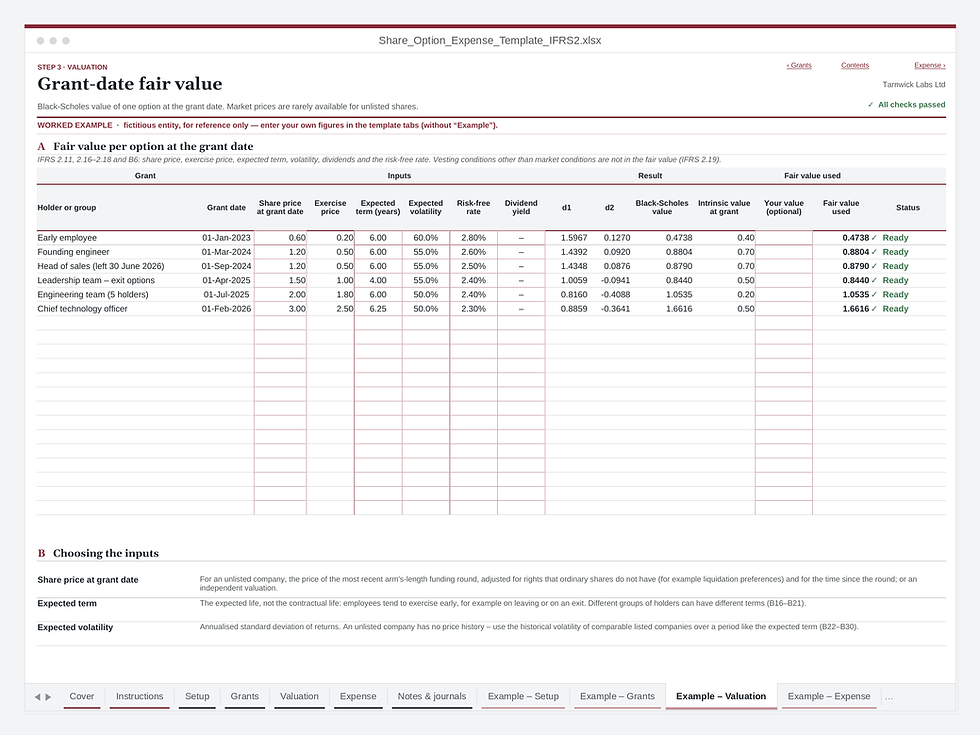Select dividend yield cell for Leadership team
This screenshot has height=735, width=980.
[521, 281]
